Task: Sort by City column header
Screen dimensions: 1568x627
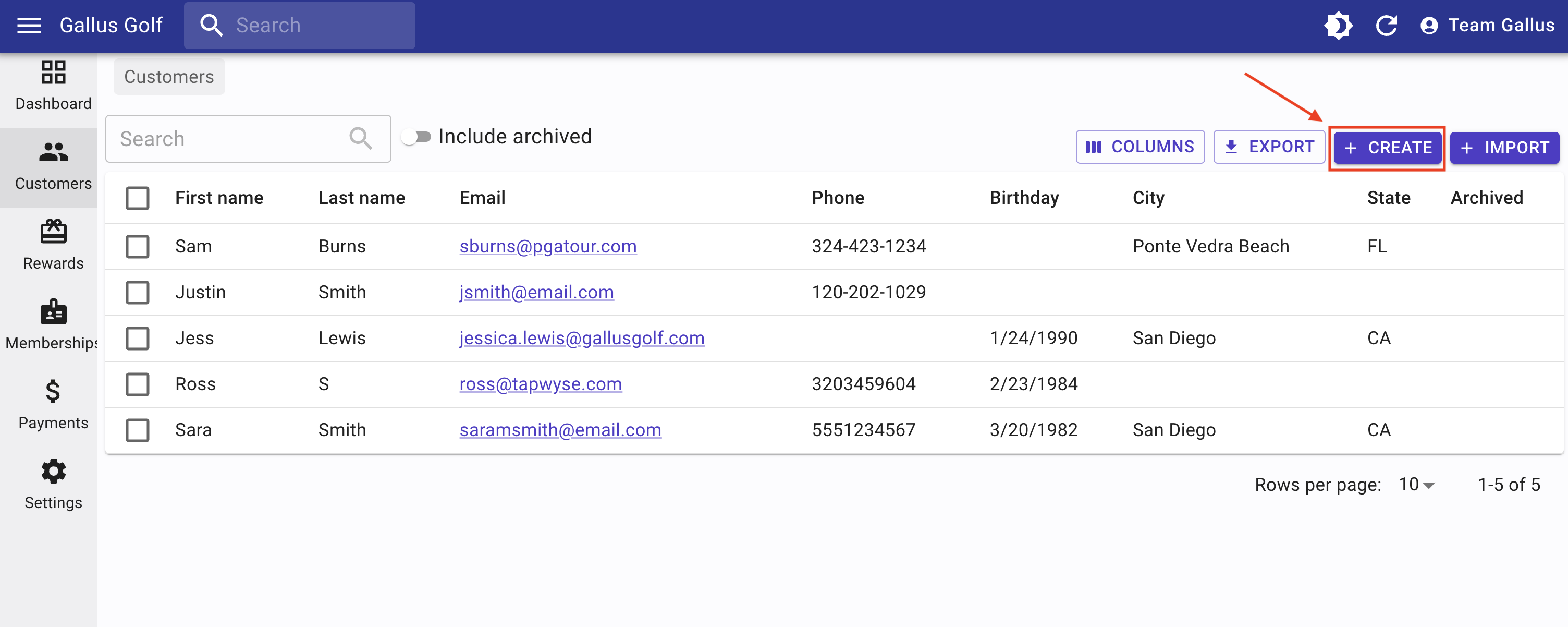Action: click(1148, 198)
